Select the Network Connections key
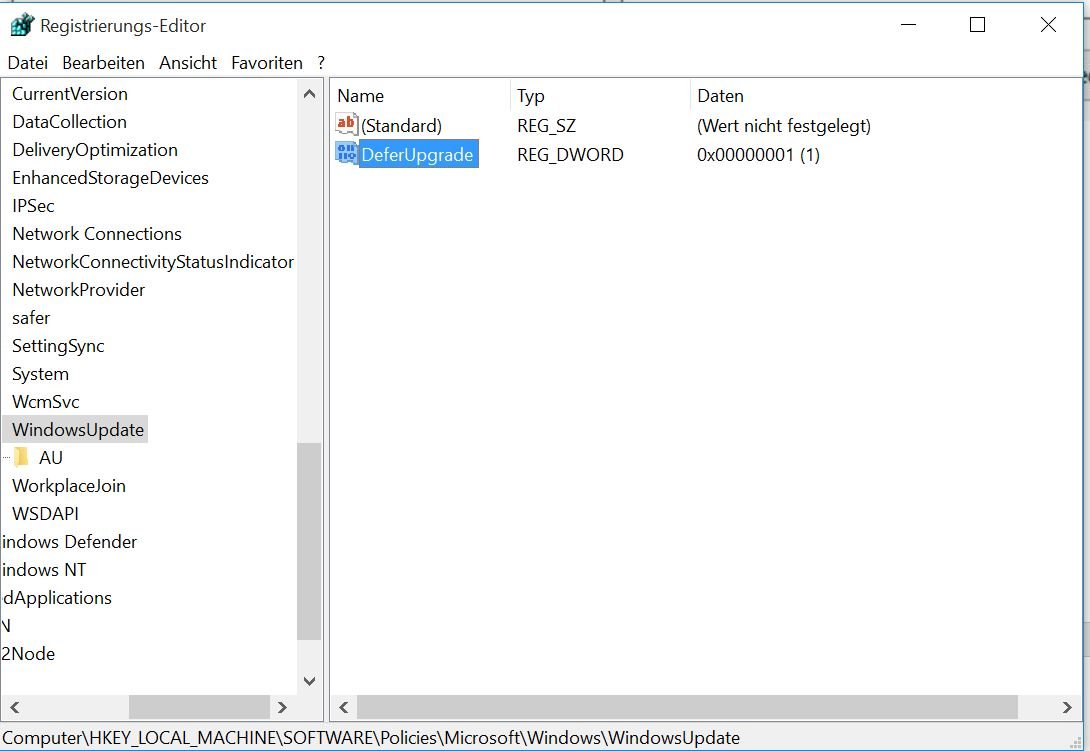1090x751 pixels. click(x=97, y=234)
